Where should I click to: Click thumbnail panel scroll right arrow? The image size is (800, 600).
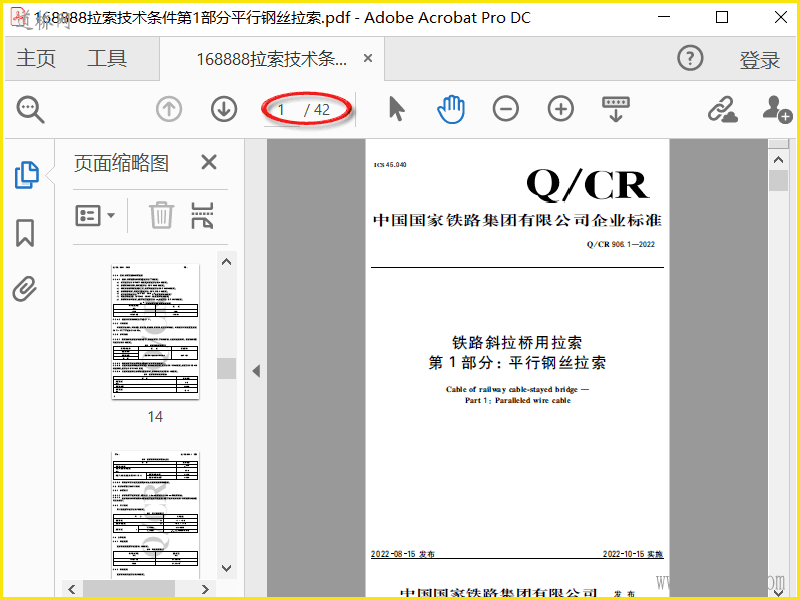pyautogui.click(x=205, y=589)
